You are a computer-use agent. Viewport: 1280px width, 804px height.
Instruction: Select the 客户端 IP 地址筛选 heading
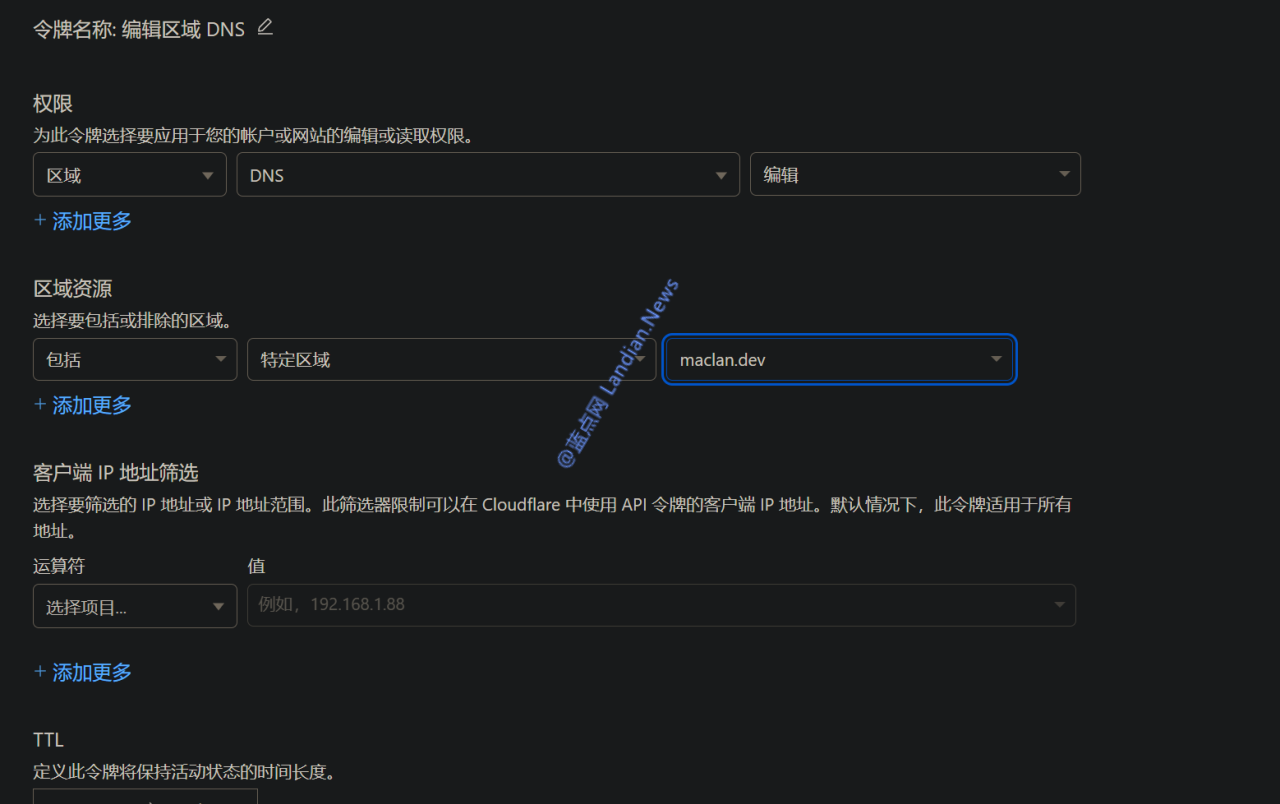click(116, 473)
